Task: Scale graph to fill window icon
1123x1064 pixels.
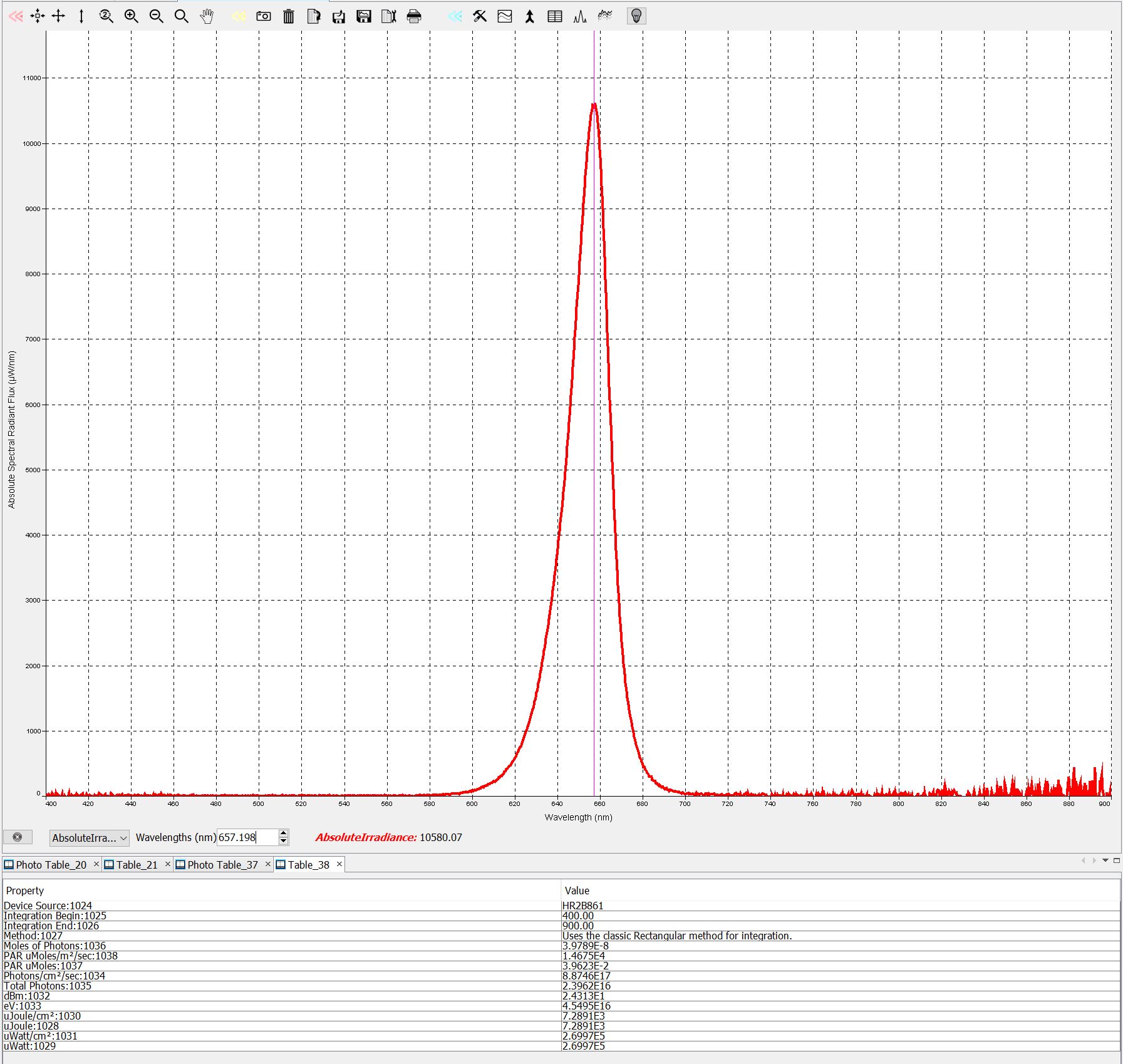Action: coord(38,16)
